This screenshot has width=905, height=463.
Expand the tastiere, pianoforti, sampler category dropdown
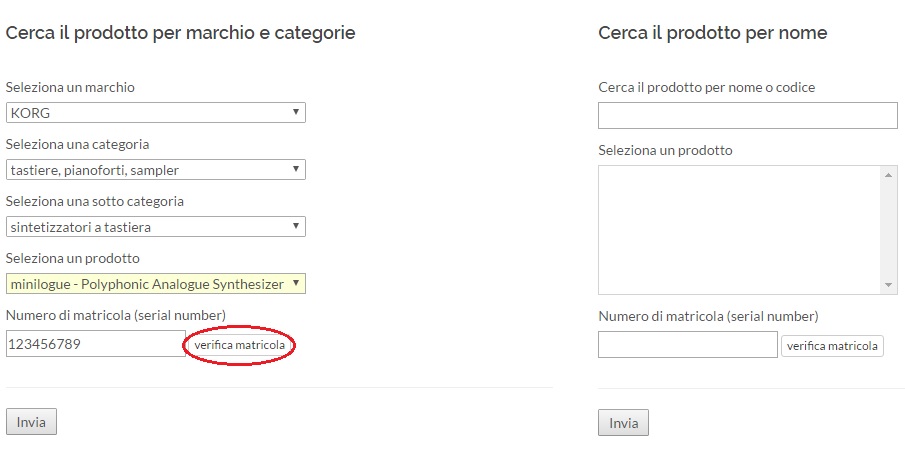click(x=155, y=170)
